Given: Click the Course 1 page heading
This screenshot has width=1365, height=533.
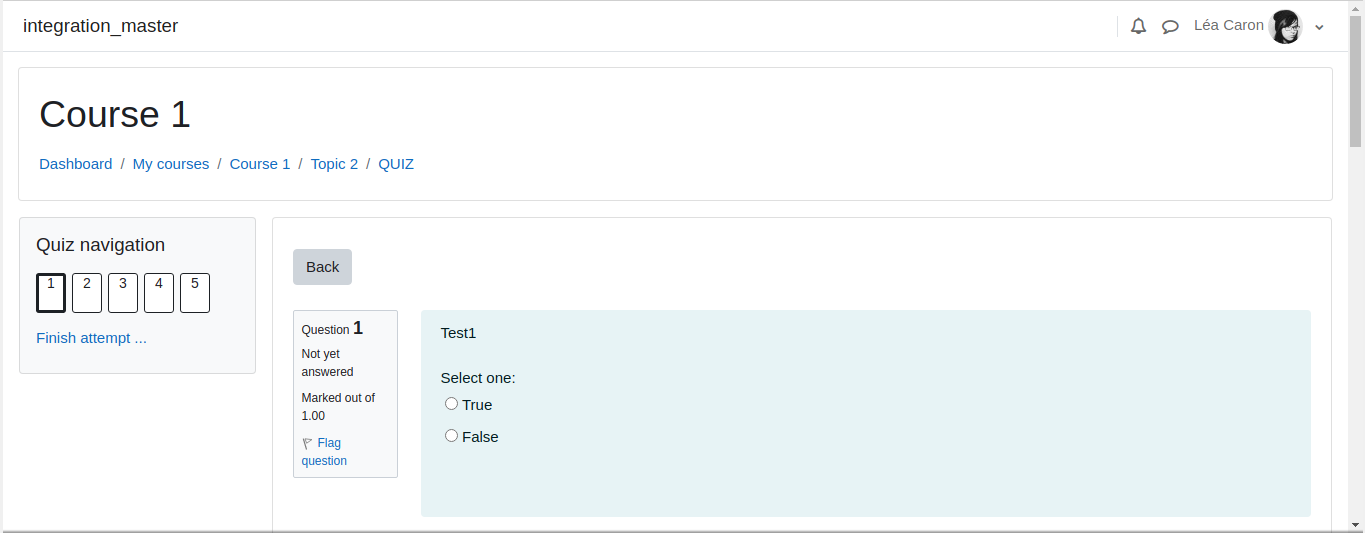Looking at the screenshot, I should point(115,114).
